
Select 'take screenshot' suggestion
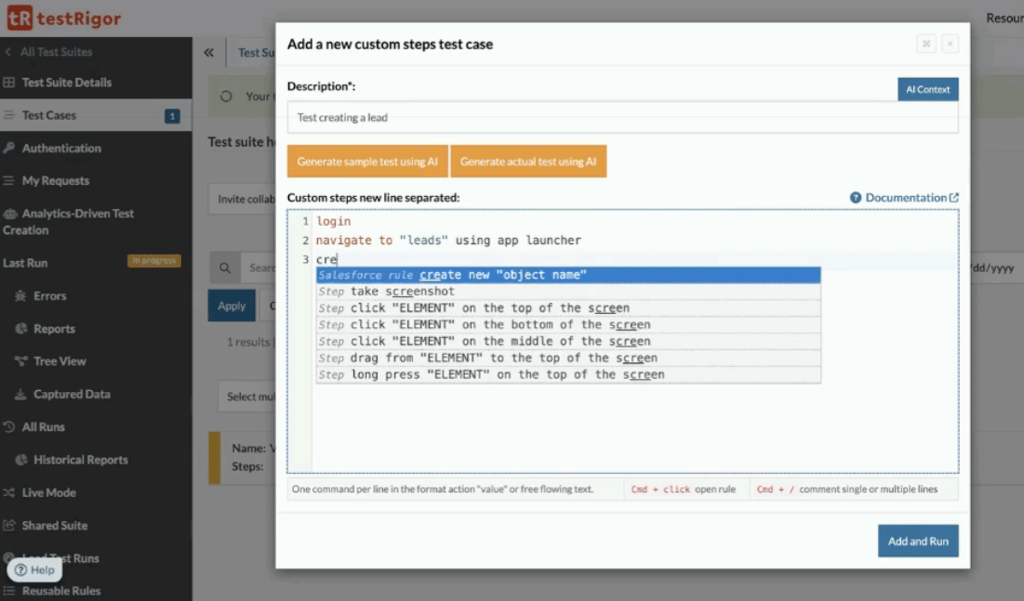click(x=568, y=291)
